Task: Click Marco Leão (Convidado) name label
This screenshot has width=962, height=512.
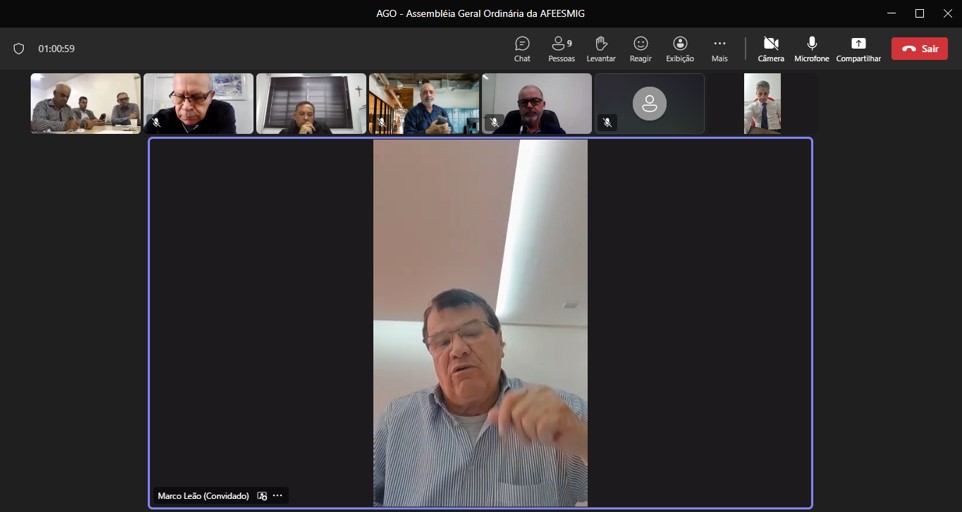Action: click(203, 496)
